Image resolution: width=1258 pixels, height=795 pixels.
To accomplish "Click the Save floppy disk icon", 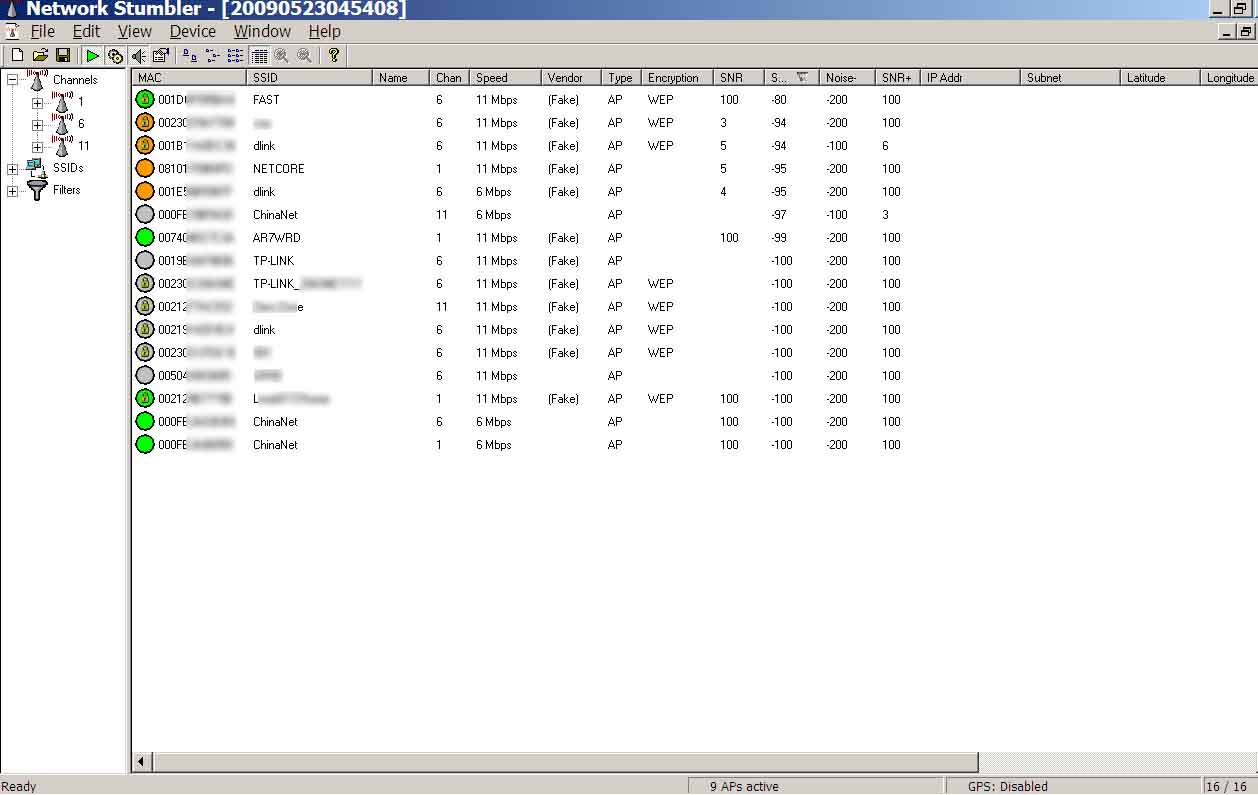I will (x=63, y=56).
